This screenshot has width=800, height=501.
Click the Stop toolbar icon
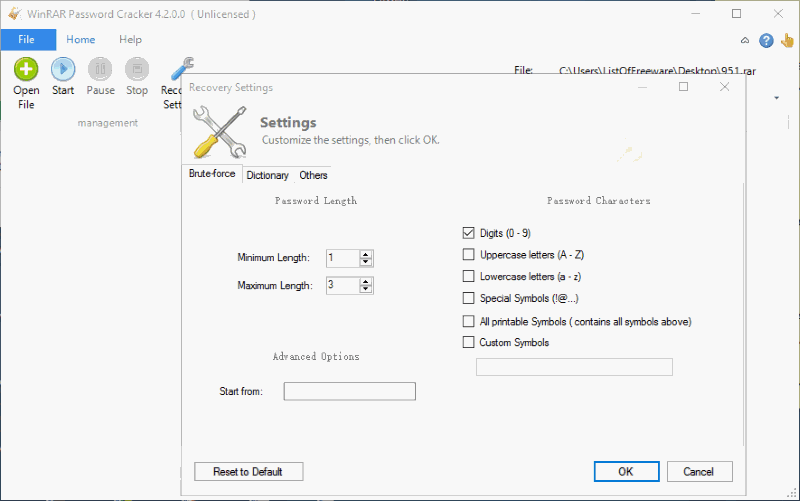pyautogui.click(x=137, y=69)
